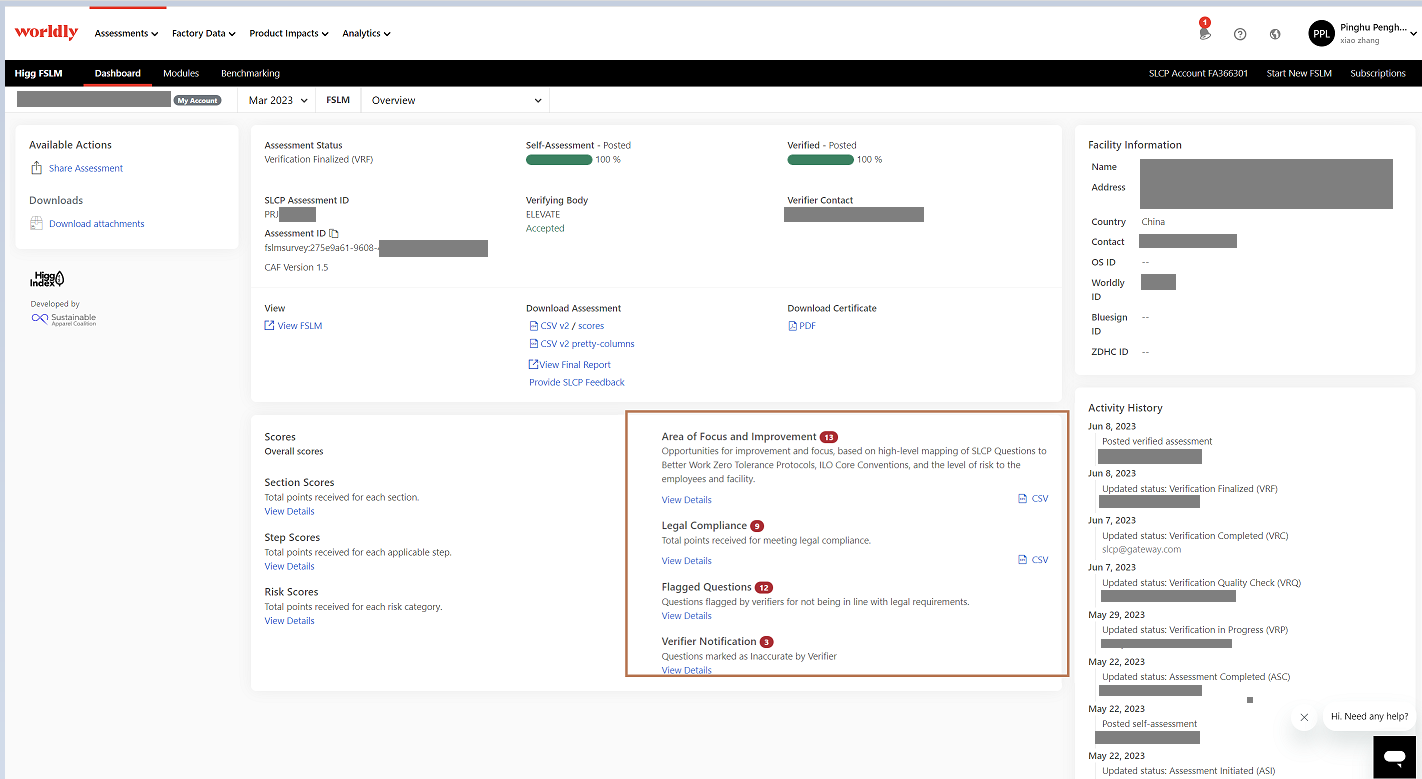Click View Details under Flagged Questions

687,616
